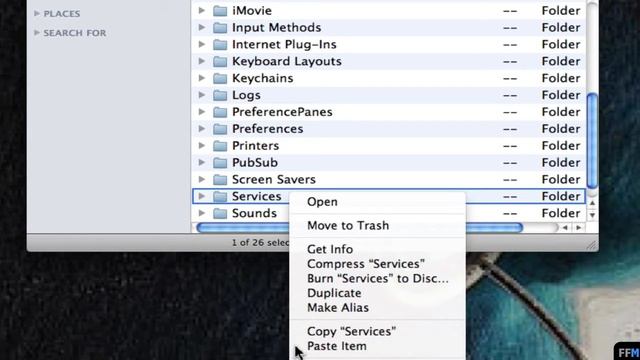Click the scroll up arrow
The height and width of the screenshot is (360, 640).
coord(593,203)
